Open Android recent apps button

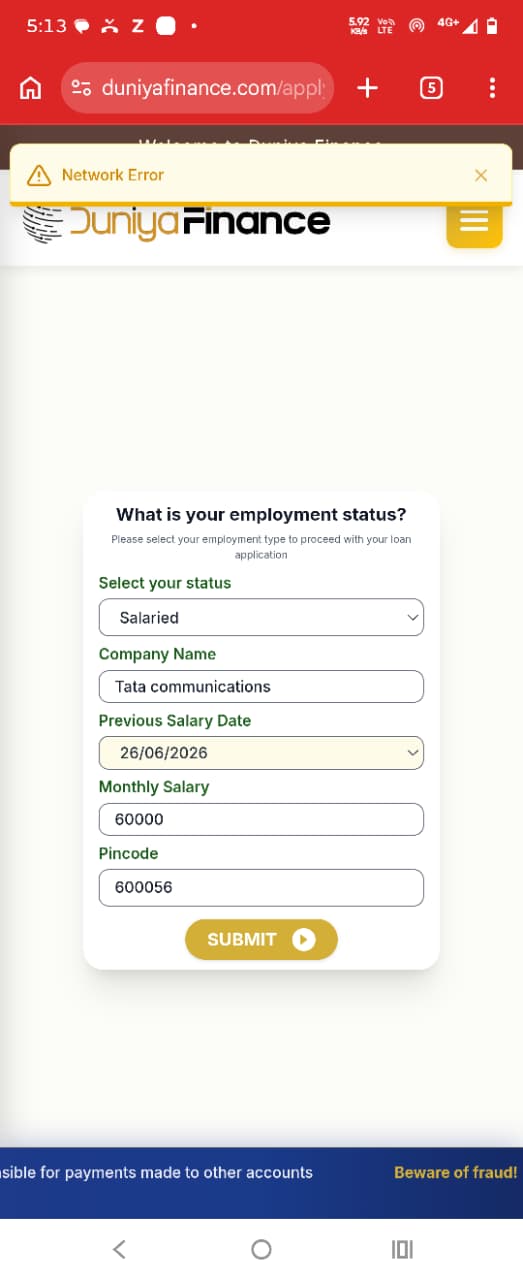[x=402, y=1249]
